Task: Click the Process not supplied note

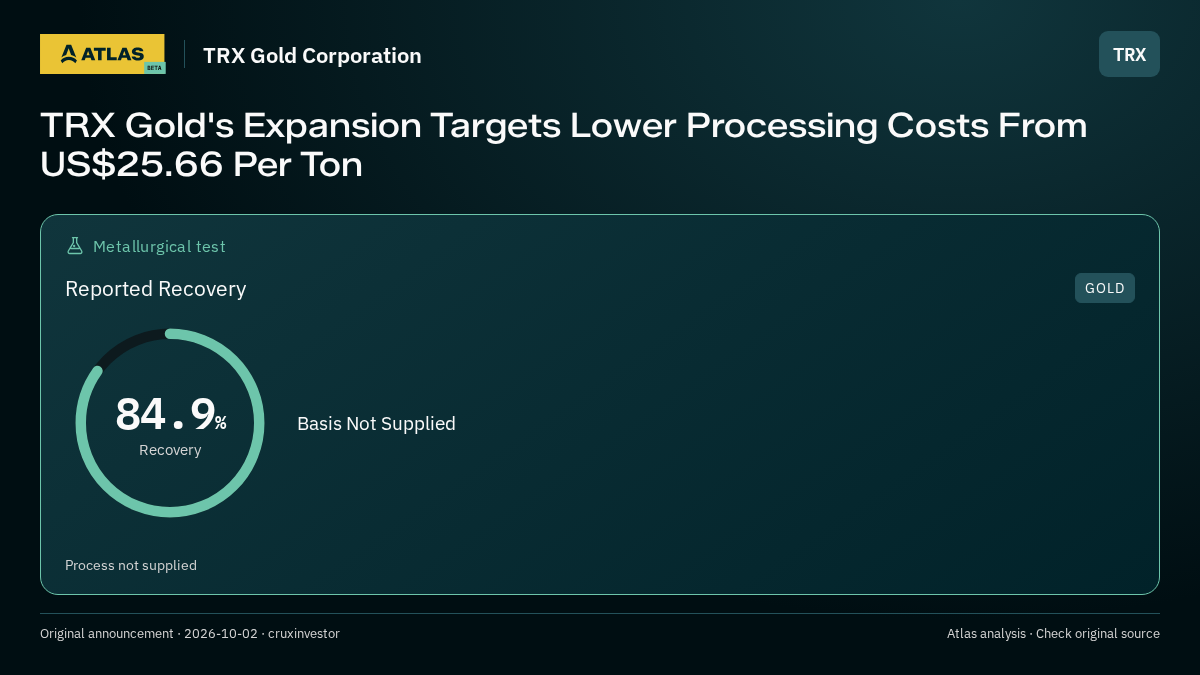Action: [131, 565]
